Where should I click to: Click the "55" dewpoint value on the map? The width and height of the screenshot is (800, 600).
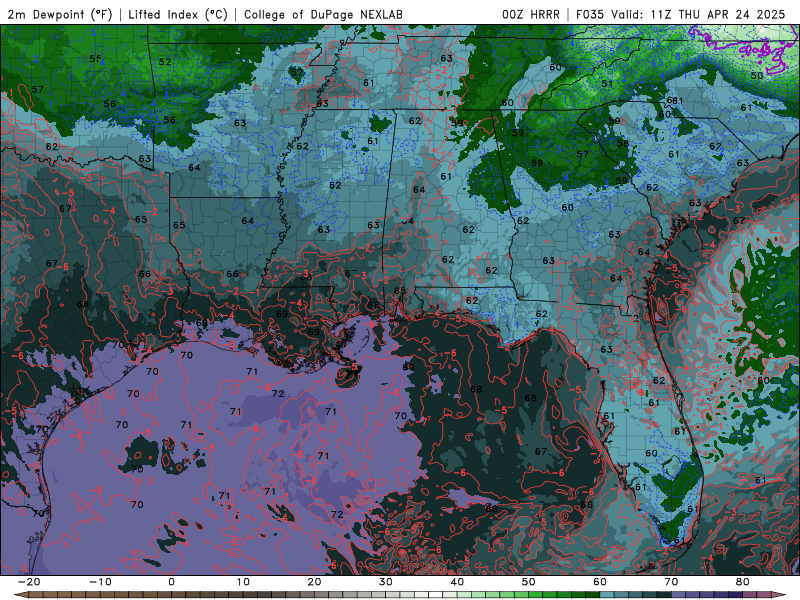click(x=95, y=59)
